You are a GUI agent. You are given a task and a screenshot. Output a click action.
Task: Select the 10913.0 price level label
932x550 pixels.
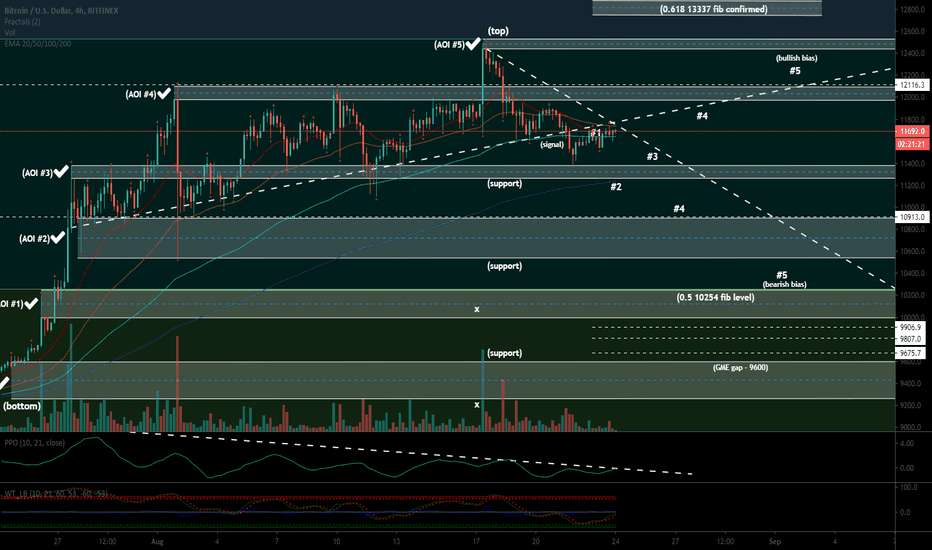(912, 218)
